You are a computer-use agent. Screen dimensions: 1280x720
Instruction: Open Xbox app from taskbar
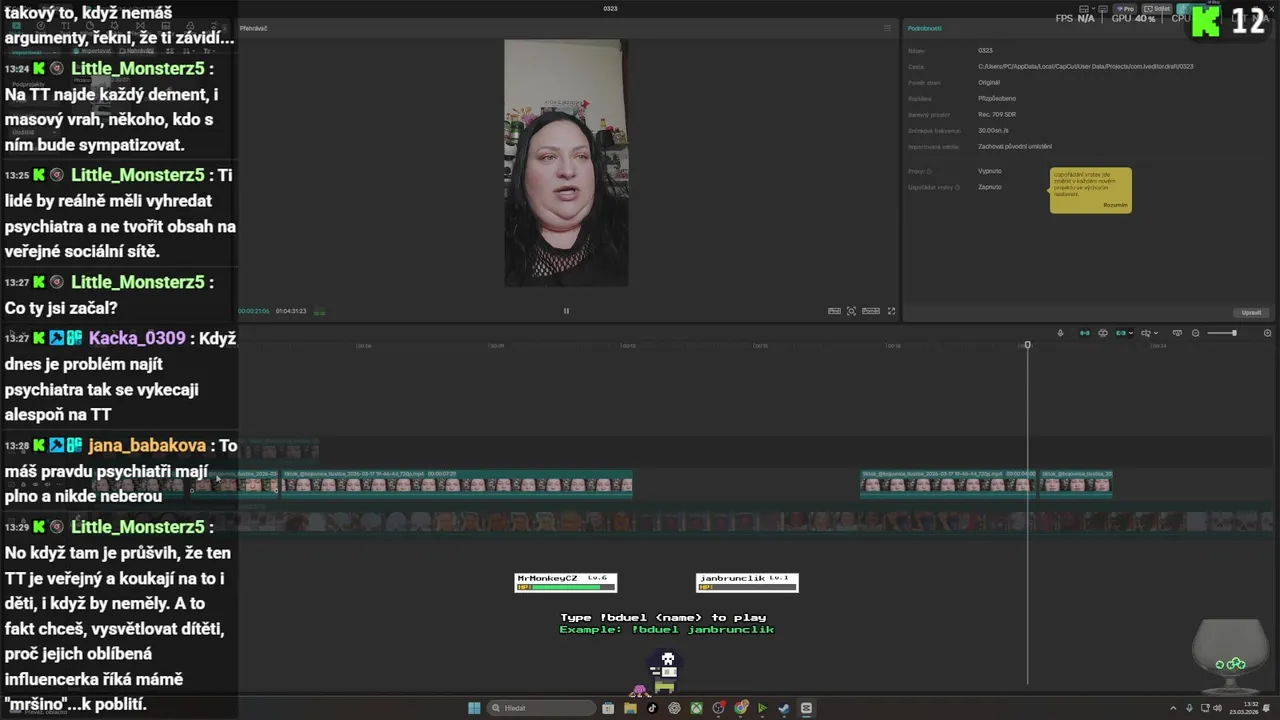click(696, 708)
